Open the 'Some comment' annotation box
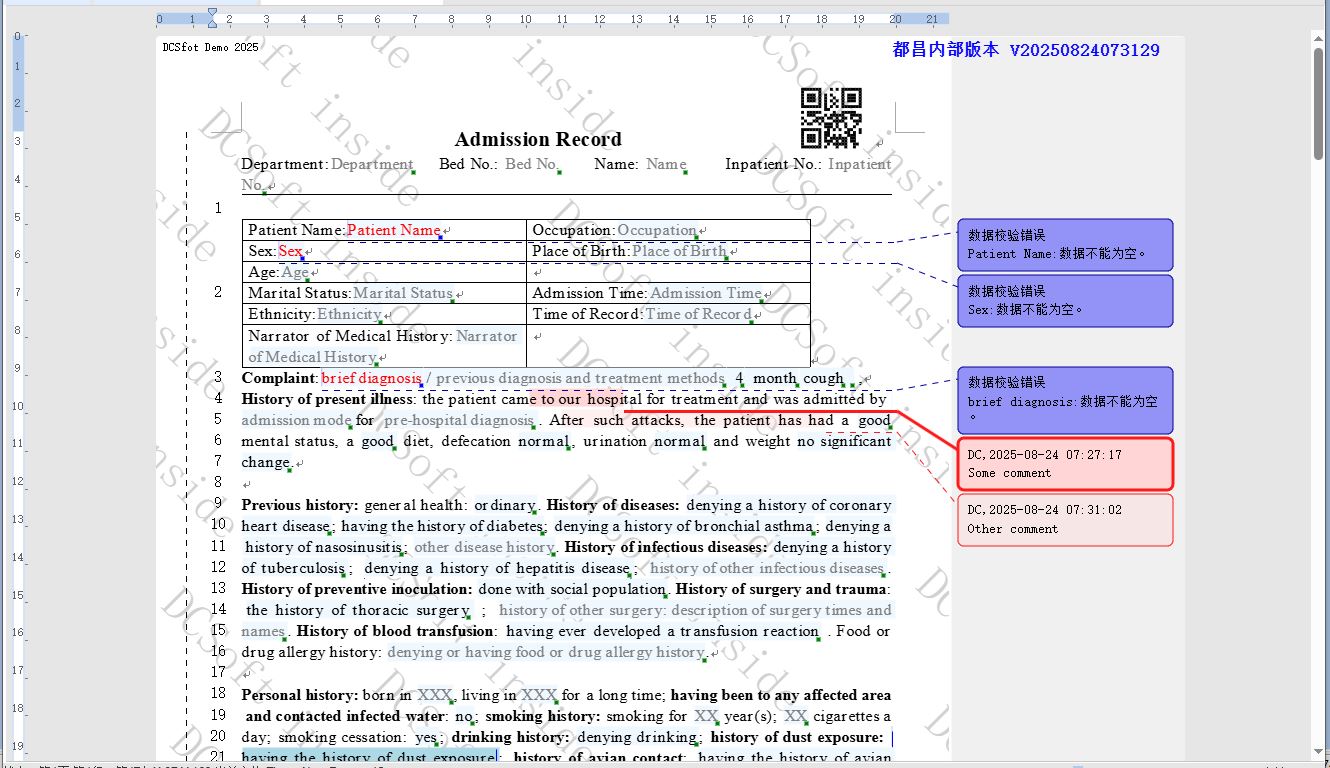Viewport: 1330px width, 768px height. point(1065,464)
